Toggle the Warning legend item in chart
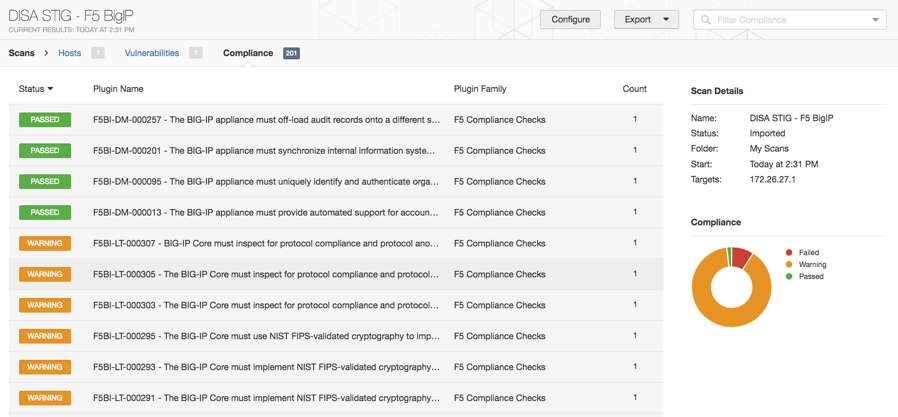The height and width of the screenshot is (417, 898). [806, 265]
